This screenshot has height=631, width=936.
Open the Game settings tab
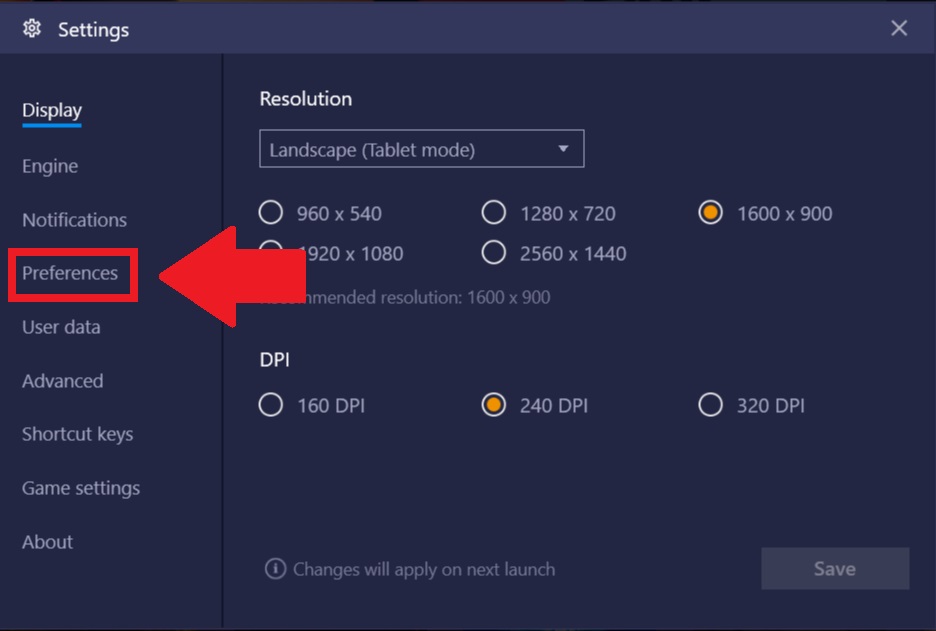tap(81, 488)
